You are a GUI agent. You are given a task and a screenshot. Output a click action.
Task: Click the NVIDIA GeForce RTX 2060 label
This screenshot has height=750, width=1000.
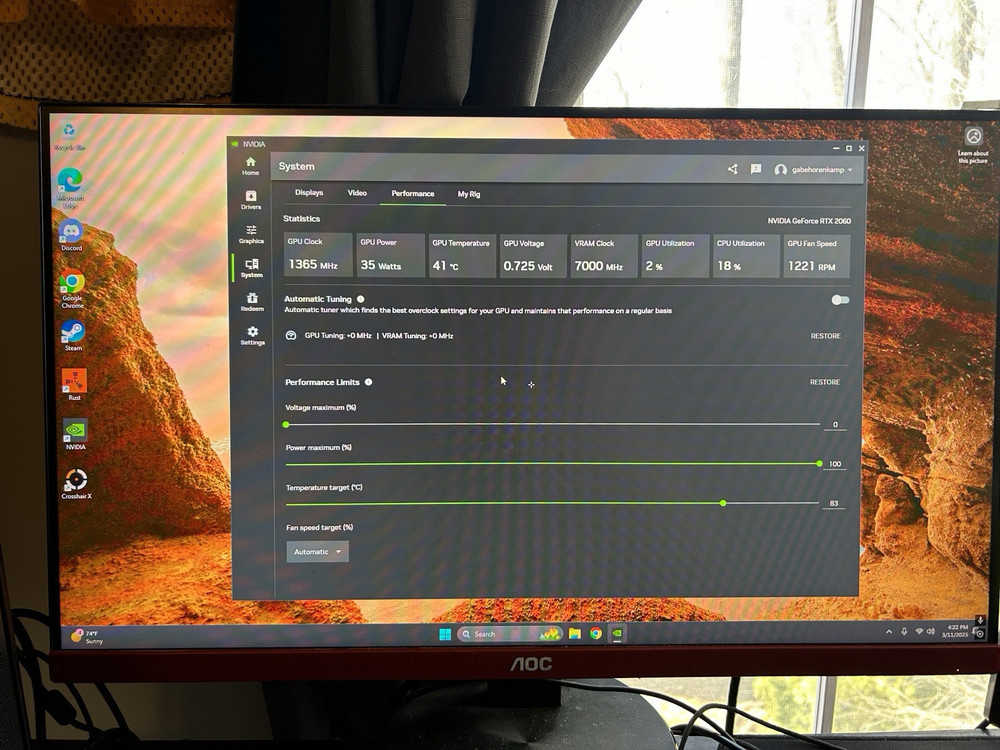click(x=809, y=221)
